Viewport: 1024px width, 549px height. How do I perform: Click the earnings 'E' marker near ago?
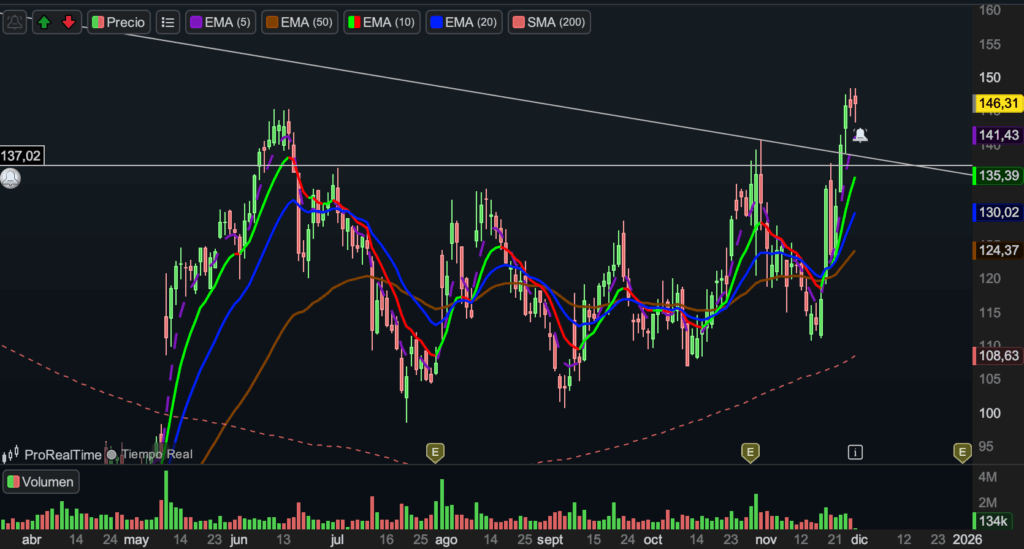pyautogui.click(x=434, y=452)
